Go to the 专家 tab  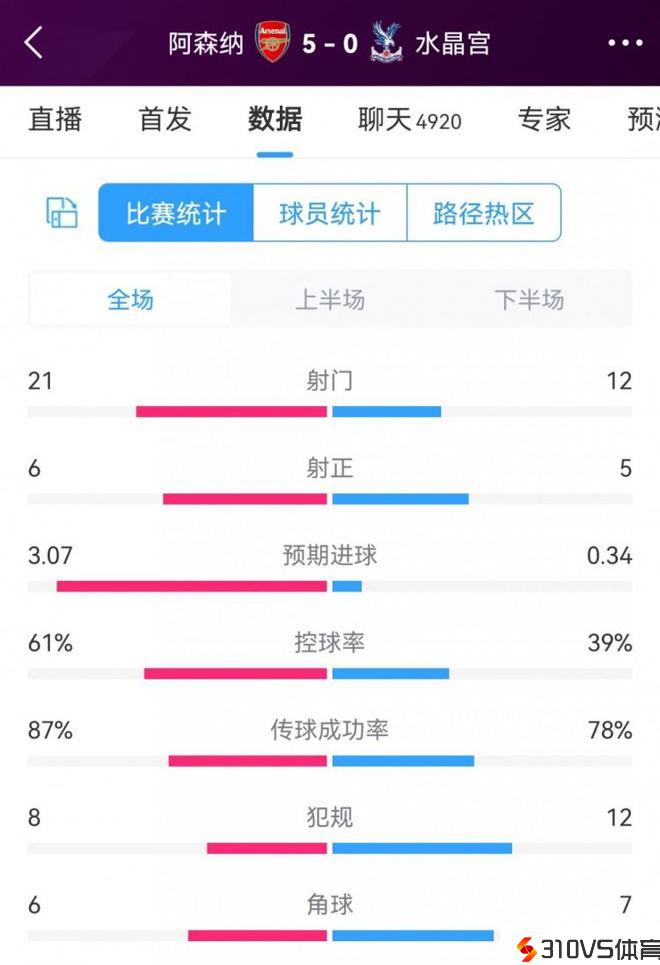tap(544, 120)
